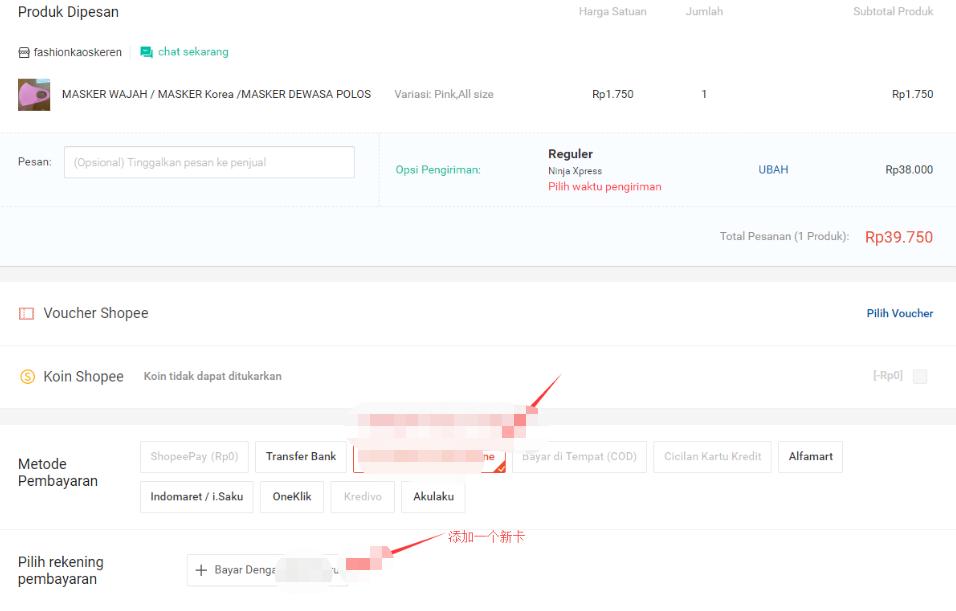Click Pilih waktu pengiriman
This screenshot has height=611, width=956.
pos(604,187)
